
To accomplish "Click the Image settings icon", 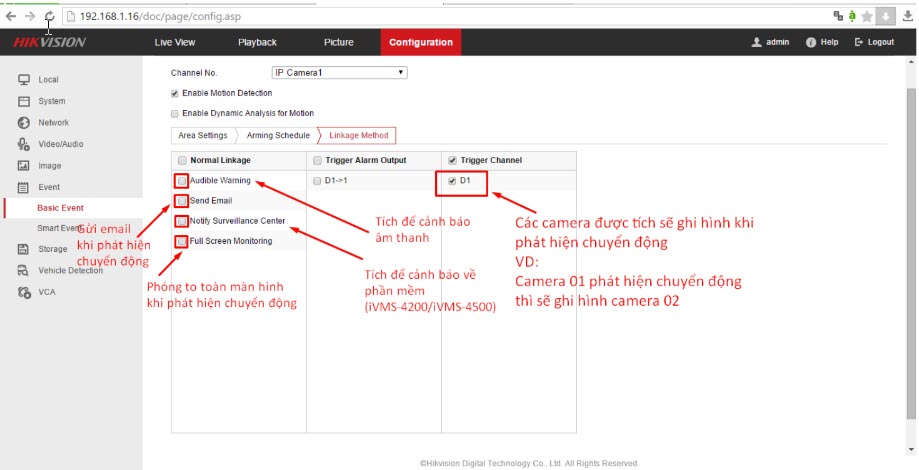I will 23,166.
